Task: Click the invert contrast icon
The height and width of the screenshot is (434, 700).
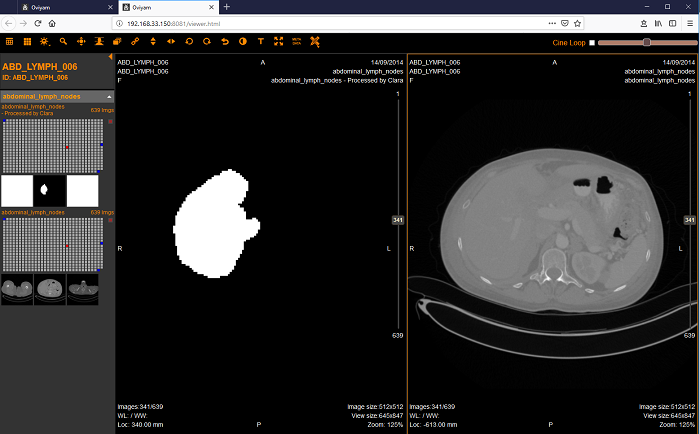Action: [242, 42]
